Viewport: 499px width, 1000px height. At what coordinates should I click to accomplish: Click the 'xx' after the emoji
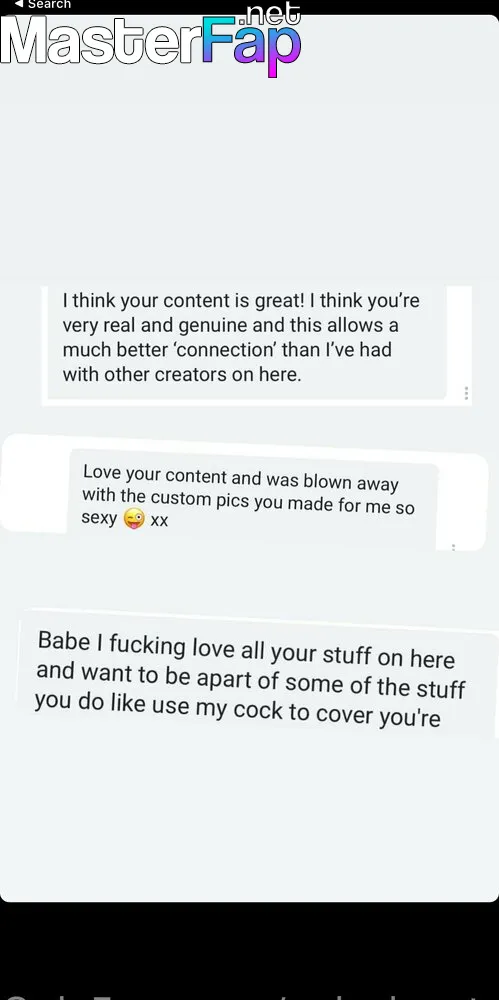coord(159,520)
